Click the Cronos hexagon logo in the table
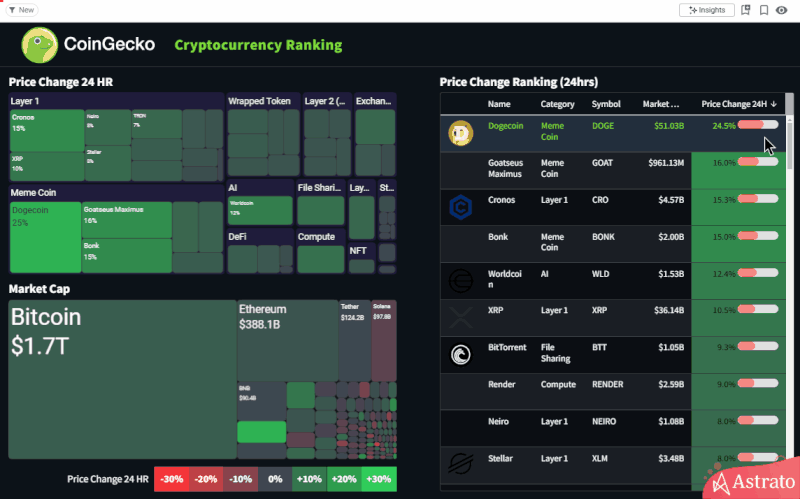This screenshot has height=499, width=800. [x=460, y=207]
